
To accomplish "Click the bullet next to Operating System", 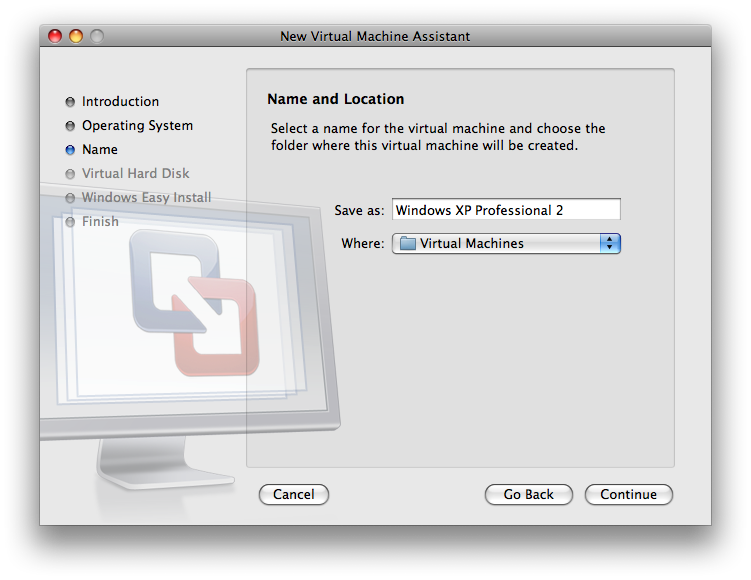I will pos(70,126).
